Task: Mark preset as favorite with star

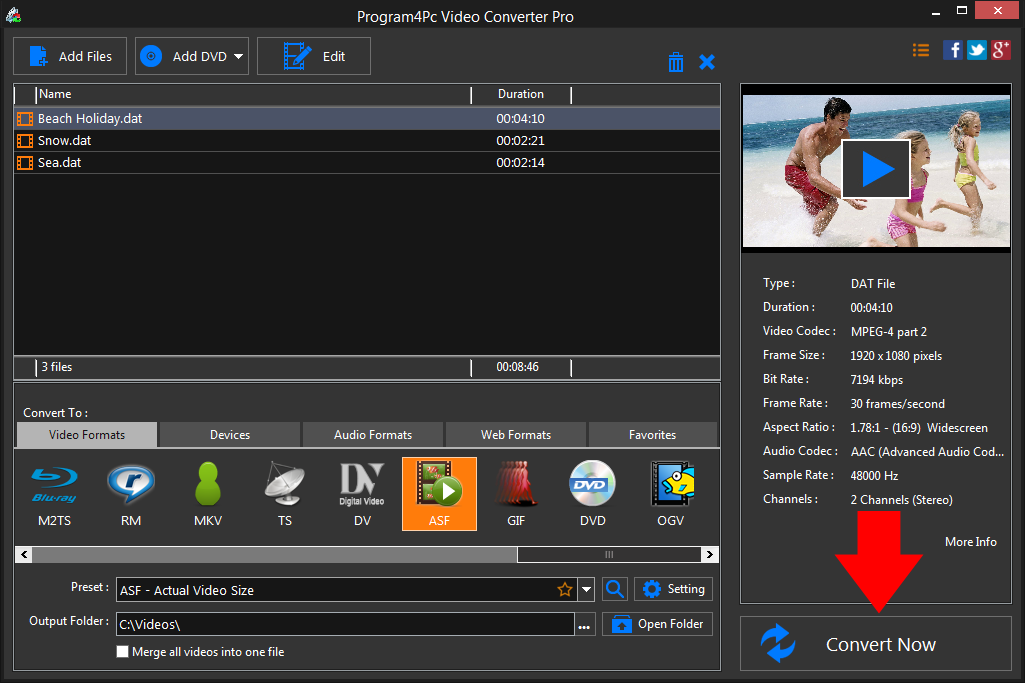Action: (565, 590)
